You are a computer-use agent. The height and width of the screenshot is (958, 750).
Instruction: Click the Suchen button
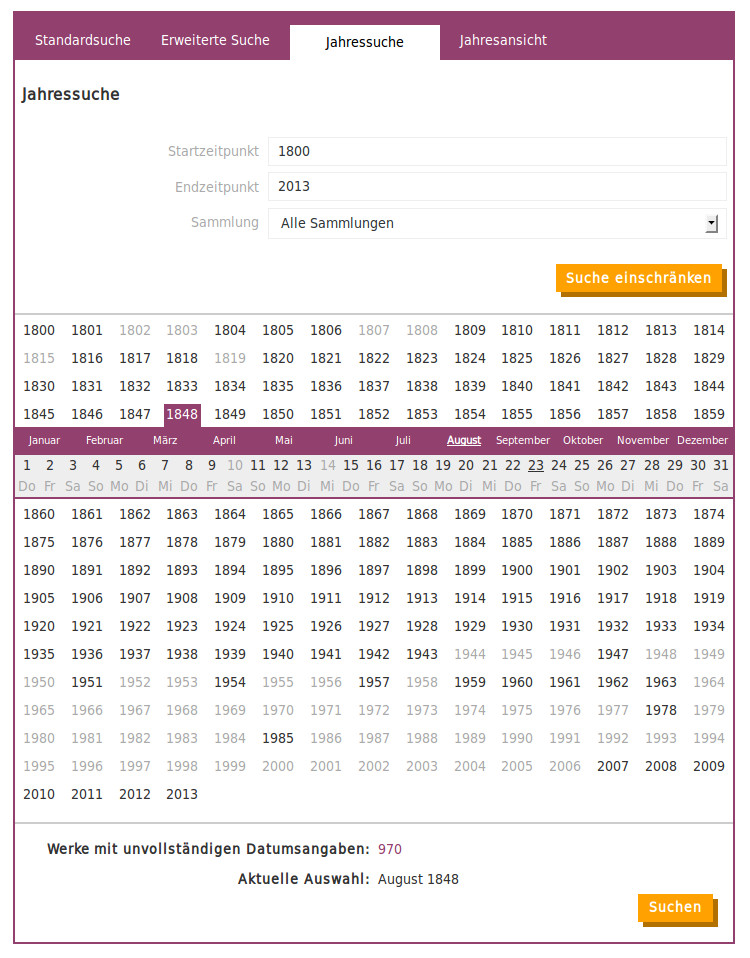pos(675,907)
